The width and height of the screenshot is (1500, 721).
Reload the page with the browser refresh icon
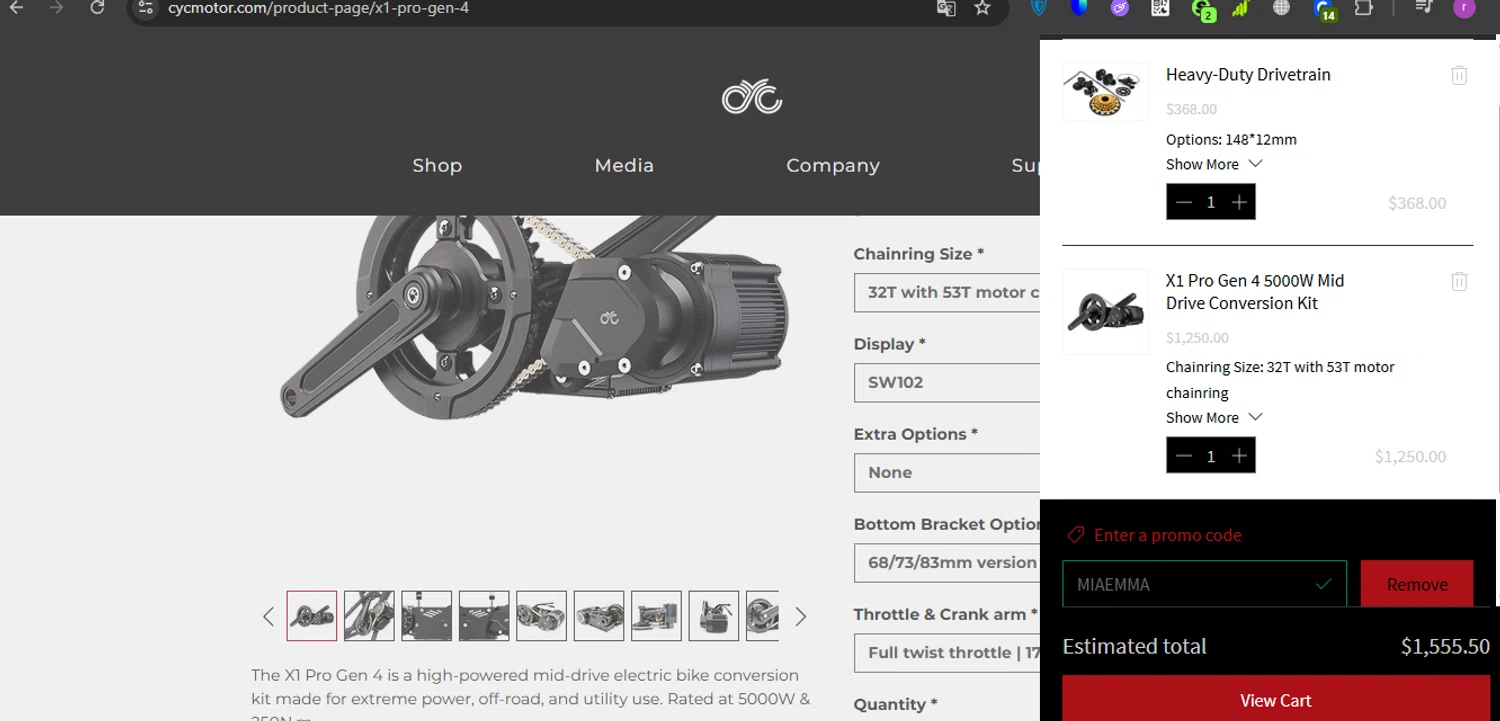coord(97,8)
